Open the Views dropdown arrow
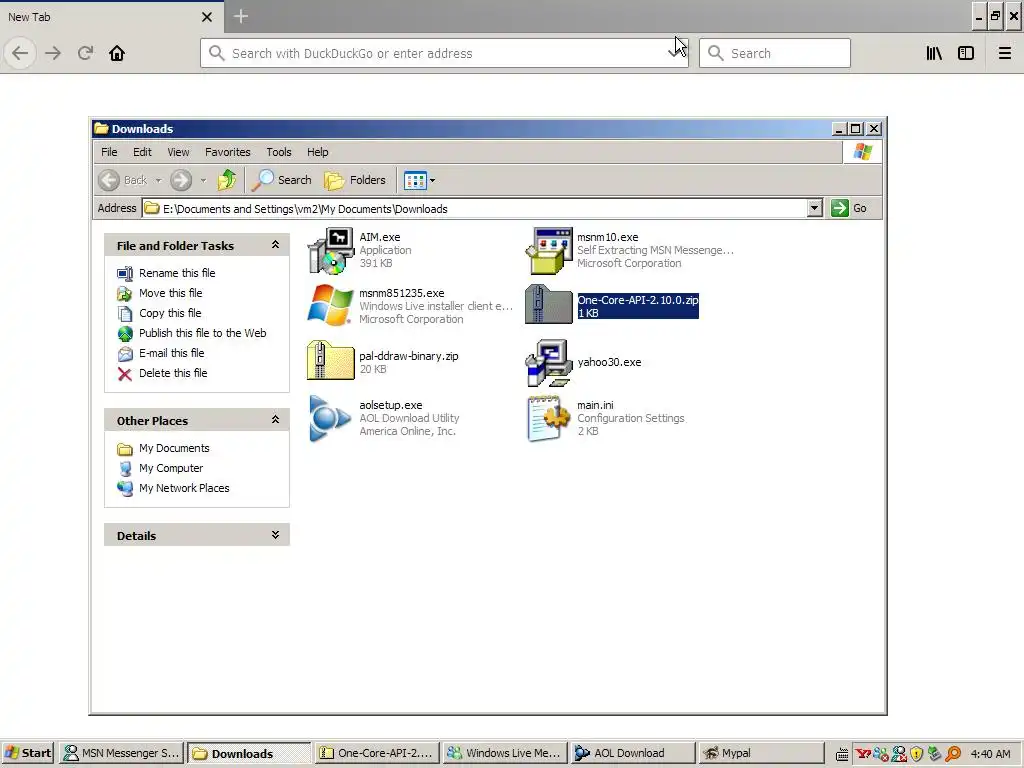The height and width of the screenshot is (768, 1024). 432,180
